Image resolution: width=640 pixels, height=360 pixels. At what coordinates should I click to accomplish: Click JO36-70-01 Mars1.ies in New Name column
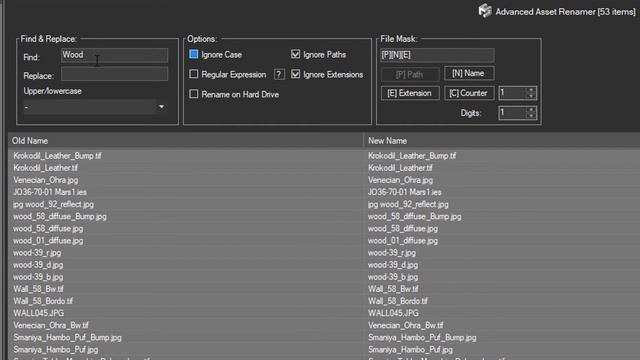pyautogui.click(x=404, y=192)
